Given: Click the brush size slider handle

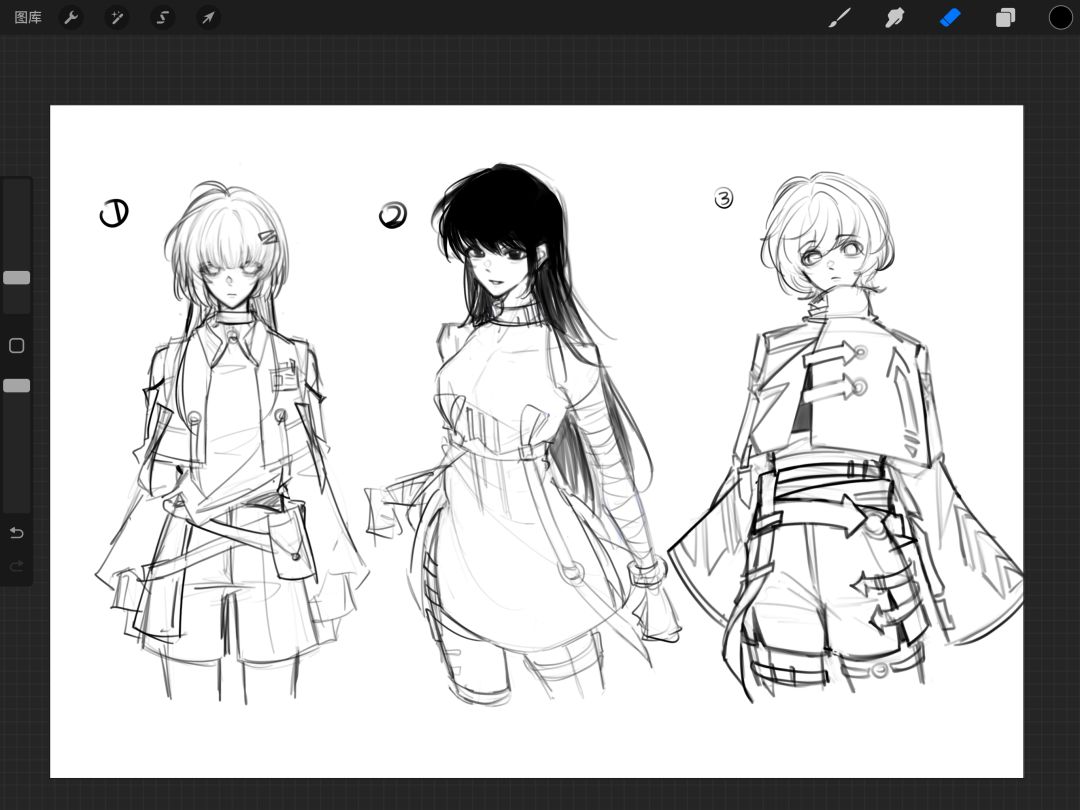Looking at the screenshot, I should pyautogui.click(x=17, y=278).
